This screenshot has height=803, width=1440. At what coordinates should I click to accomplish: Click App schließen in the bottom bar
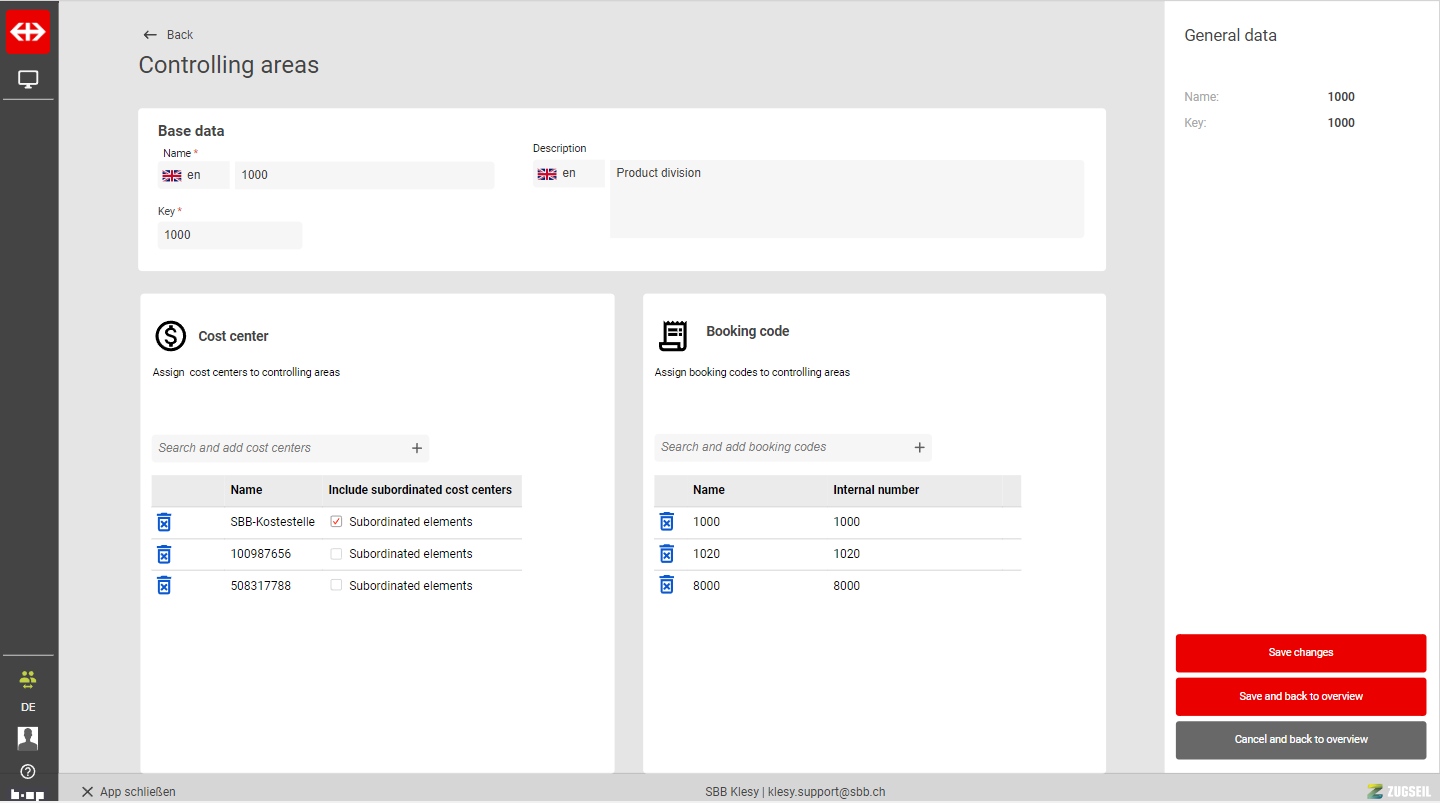click(128, 792)
